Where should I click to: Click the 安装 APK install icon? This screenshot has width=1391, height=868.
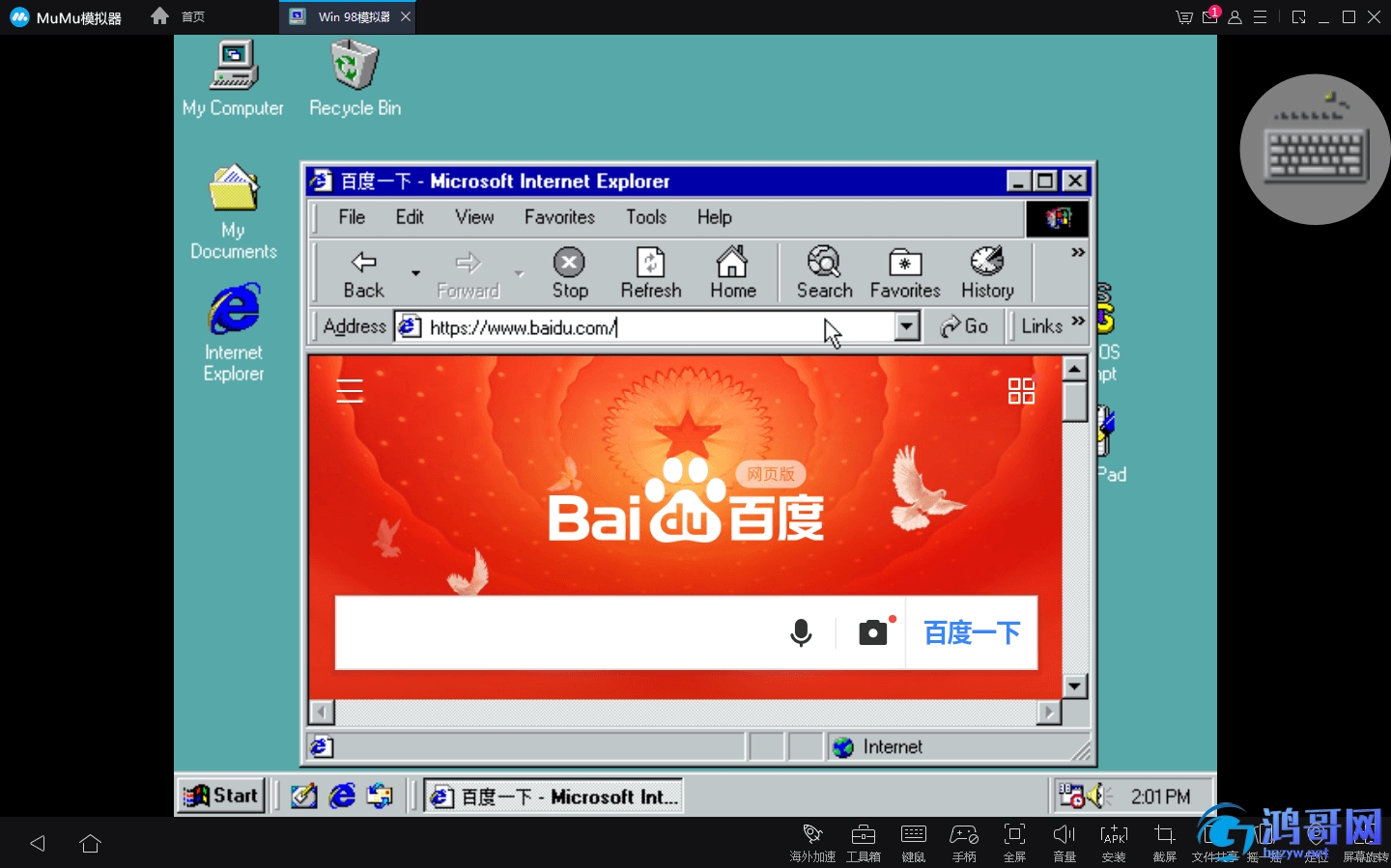coord(1114,842)
